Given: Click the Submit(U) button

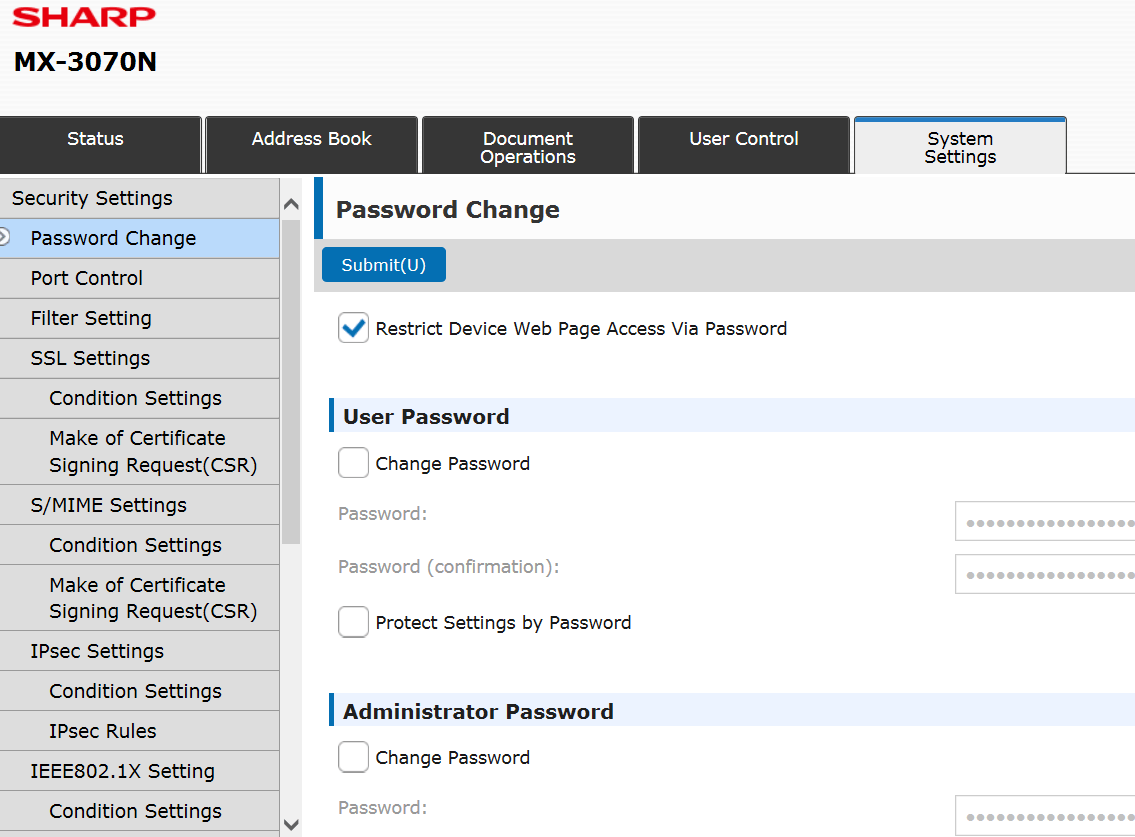Looking at the screenshot, I should (383, 264).
